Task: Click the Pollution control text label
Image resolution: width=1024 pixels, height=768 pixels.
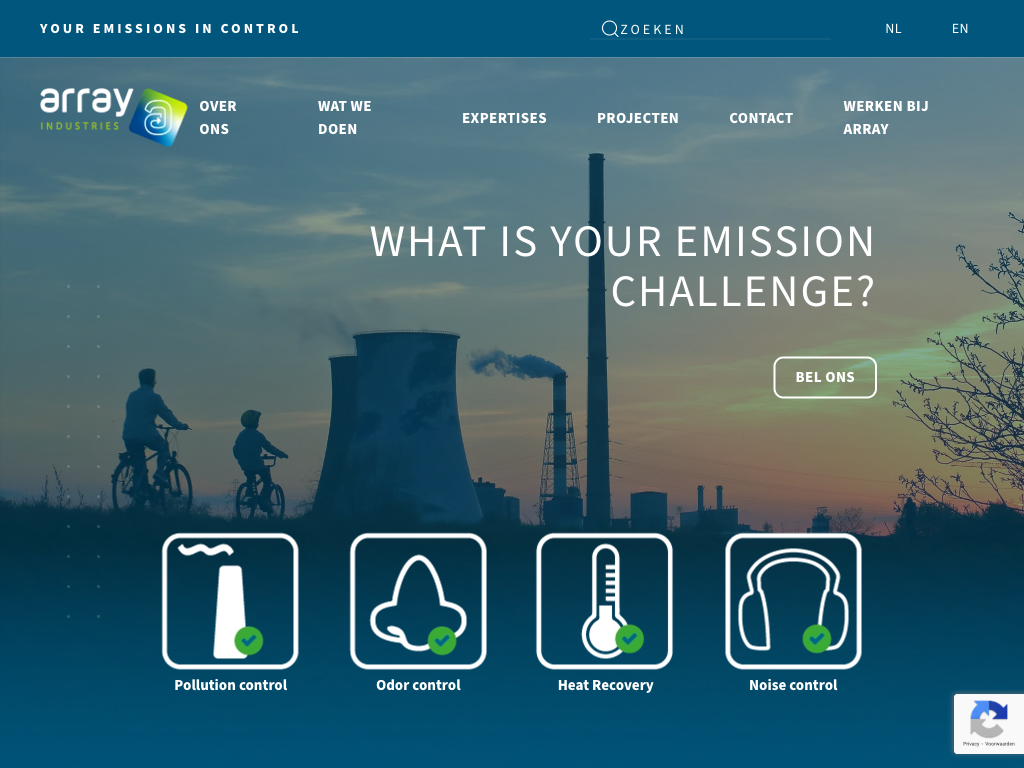Action: coord(230,685)
